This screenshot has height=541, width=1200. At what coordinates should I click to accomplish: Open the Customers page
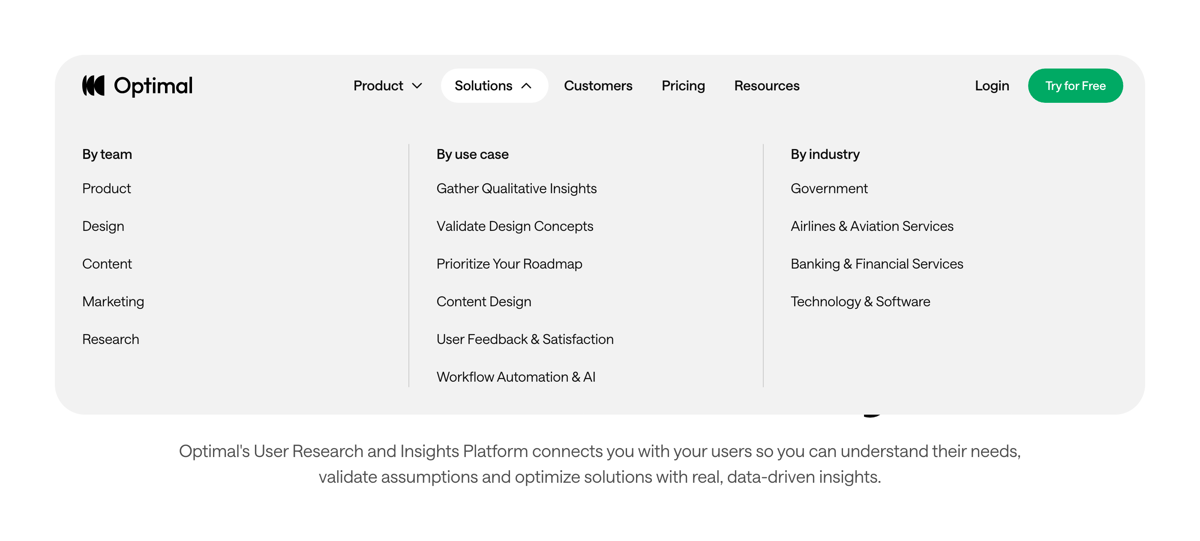(598, 86)
